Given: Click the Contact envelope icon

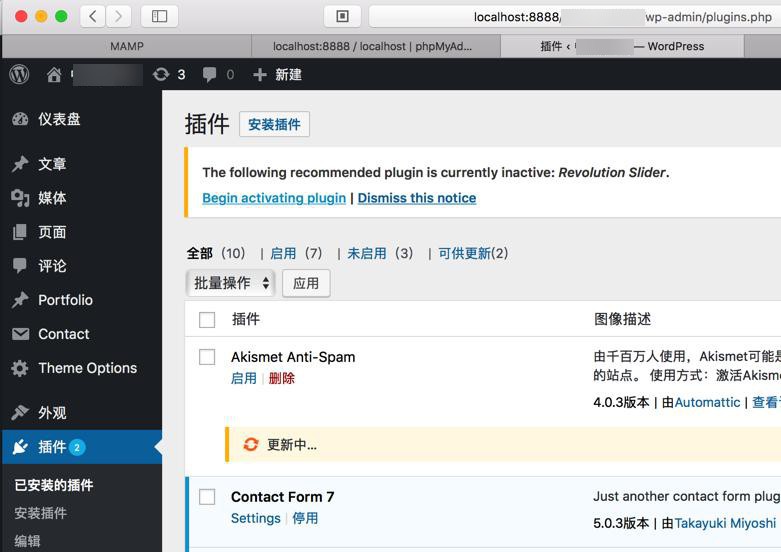Looking at the screenshot, I should [x=20, y=334].
